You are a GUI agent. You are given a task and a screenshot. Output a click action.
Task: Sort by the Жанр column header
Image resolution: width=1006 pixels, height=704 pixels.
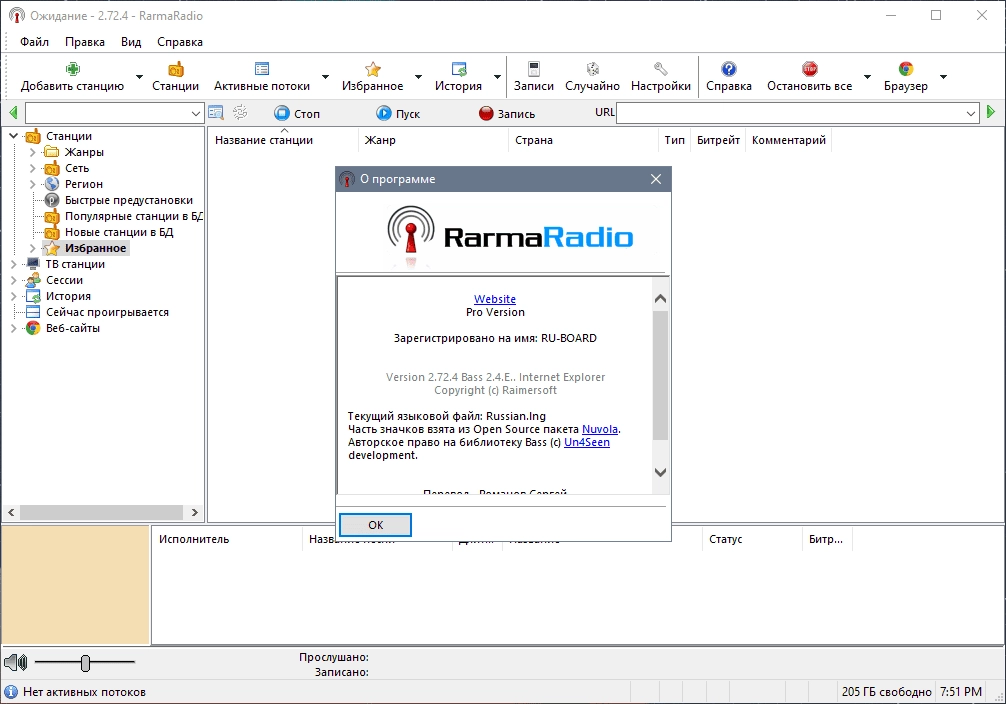tap(433, 140)
